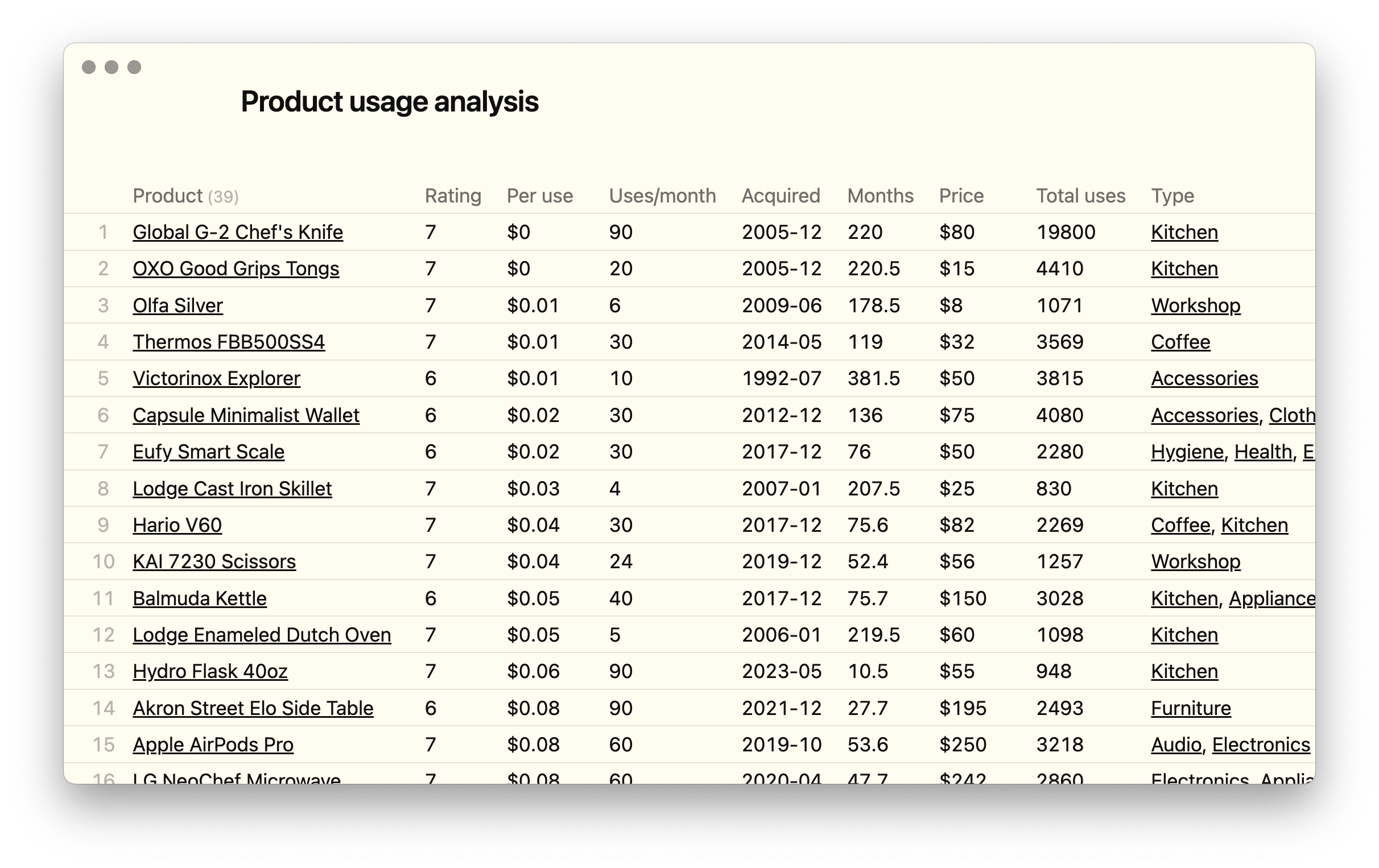The image size is (1379, 868).
Task: Open the Hydro Flask 40oz link
Action: click(210, 671)
